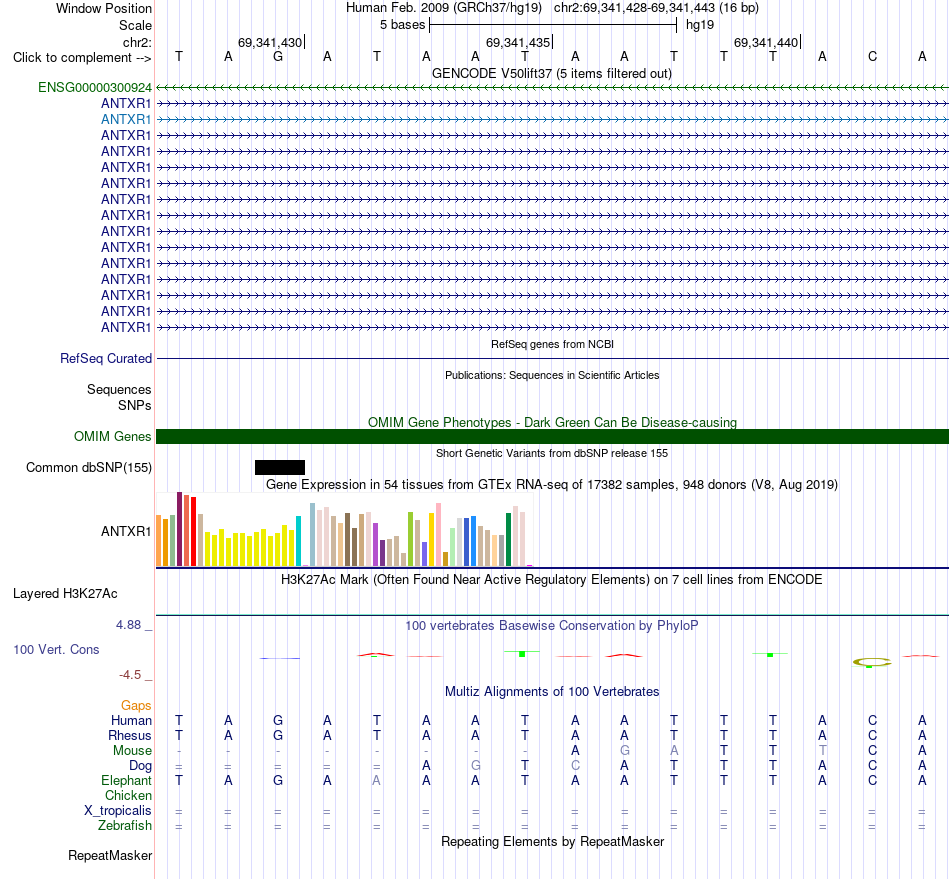Screen dimensions: 950x879
Task: Click the Dog species label
Action: (x=141, y=766)
